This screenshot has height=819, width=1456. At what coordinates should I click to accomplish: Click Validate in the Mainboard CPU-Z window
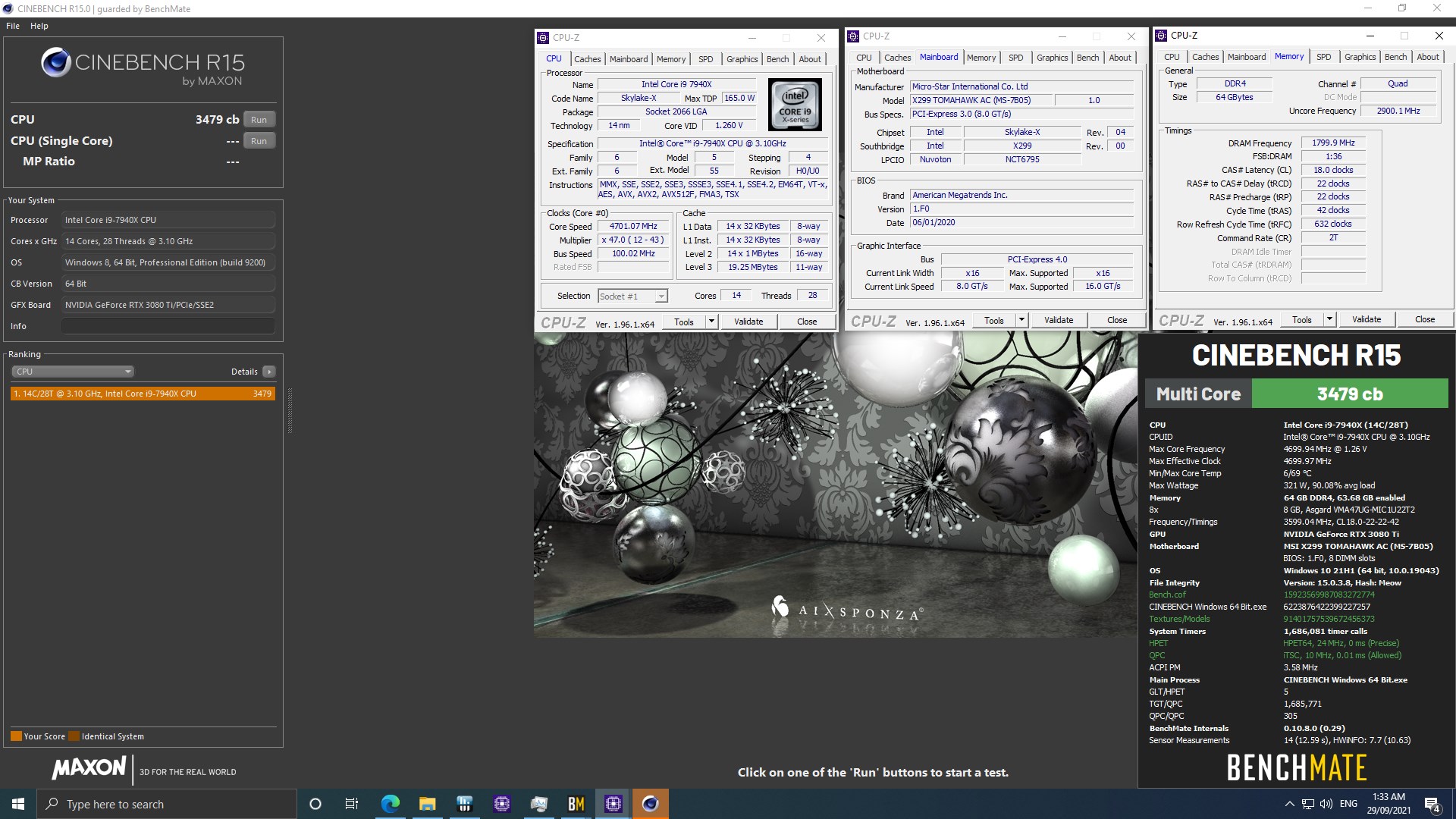click(1059, 320)
